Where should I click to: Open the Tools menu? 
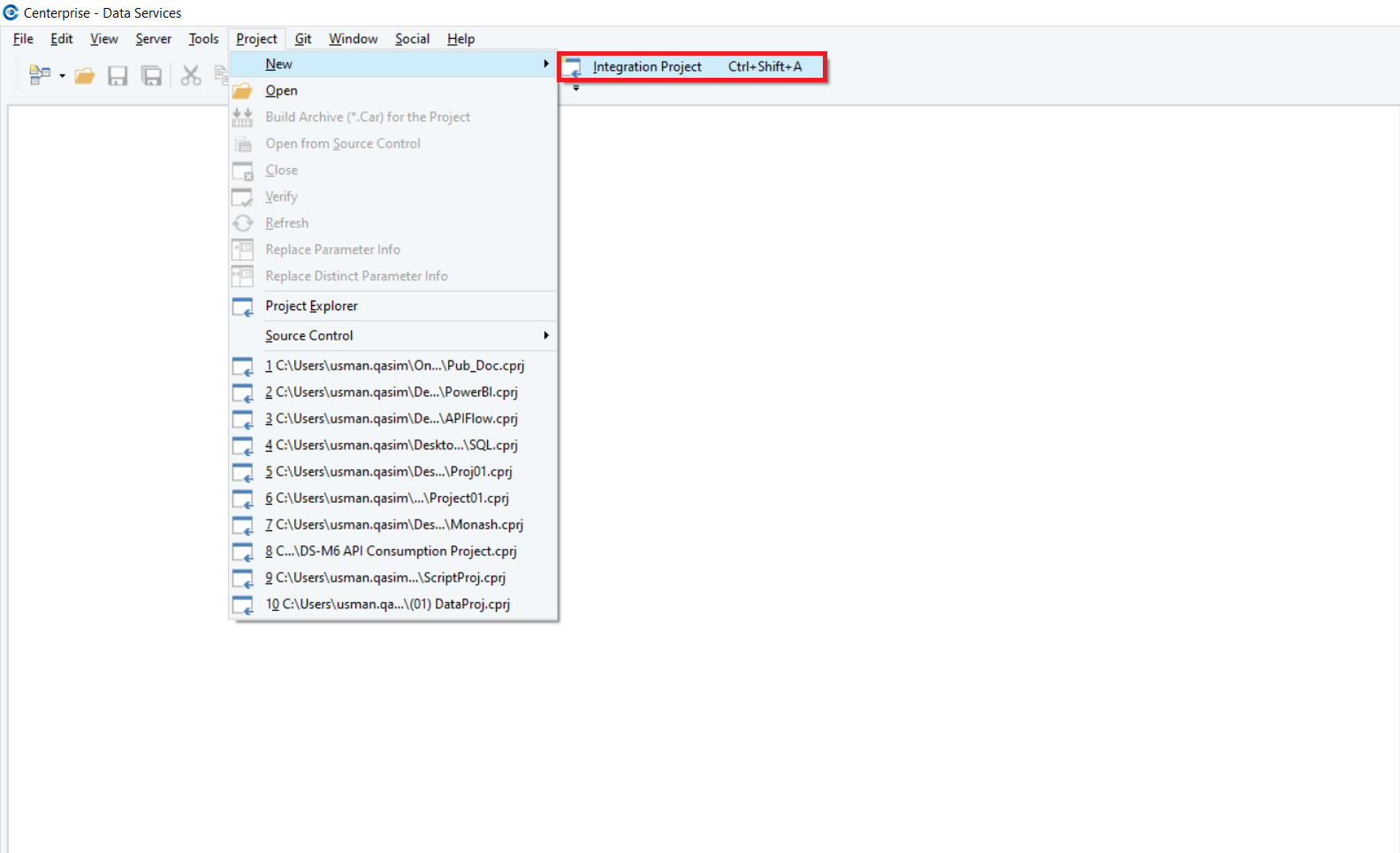coord(203,39)
